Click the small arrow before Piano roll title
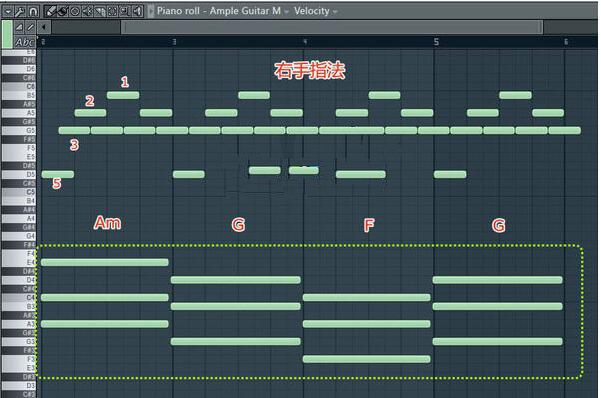 [x=151, y=11]
